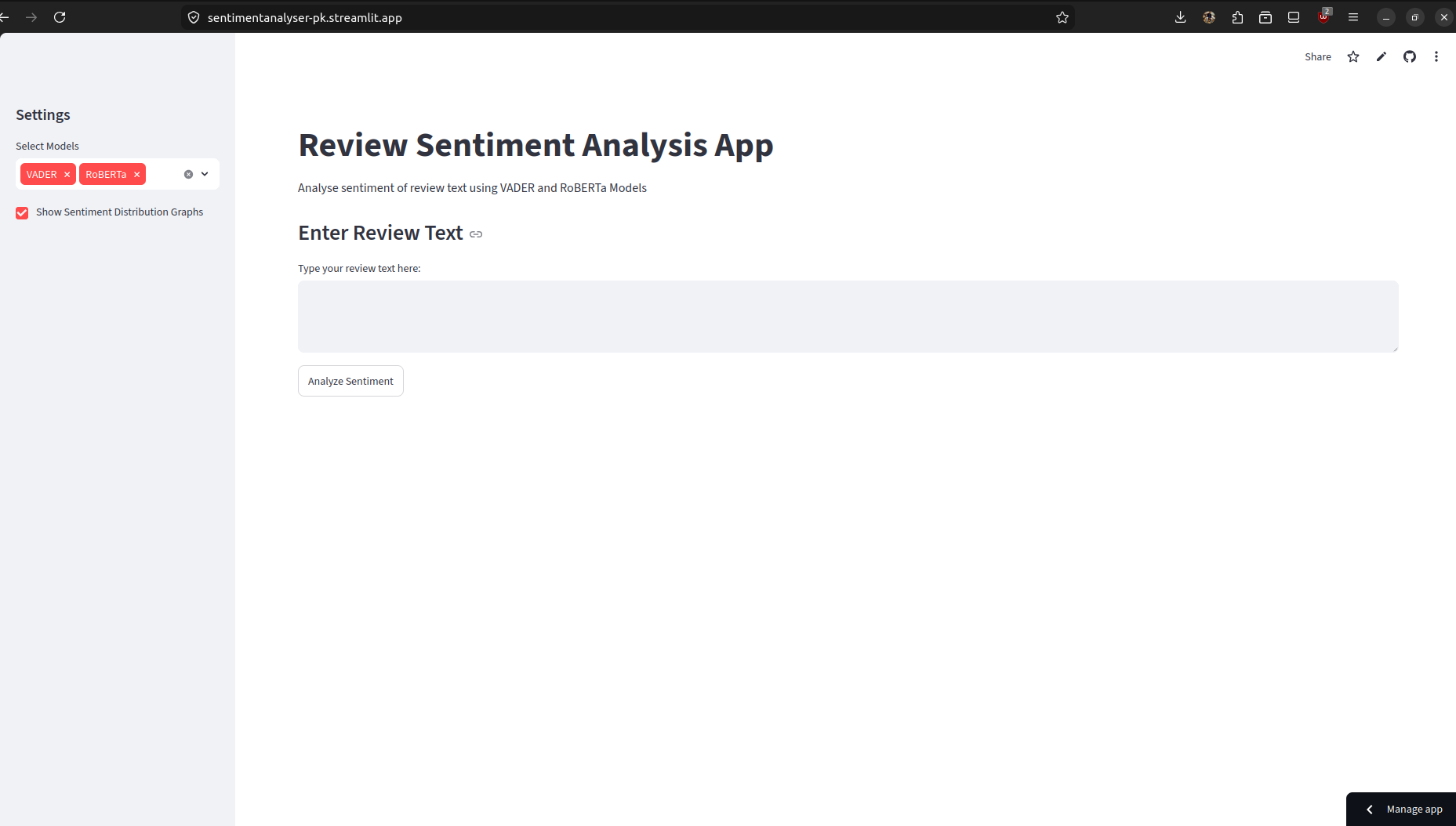The image size is (1456, 826).
Task: Open the red uBlock shield extension
Action: click(x=1324, y=16)
